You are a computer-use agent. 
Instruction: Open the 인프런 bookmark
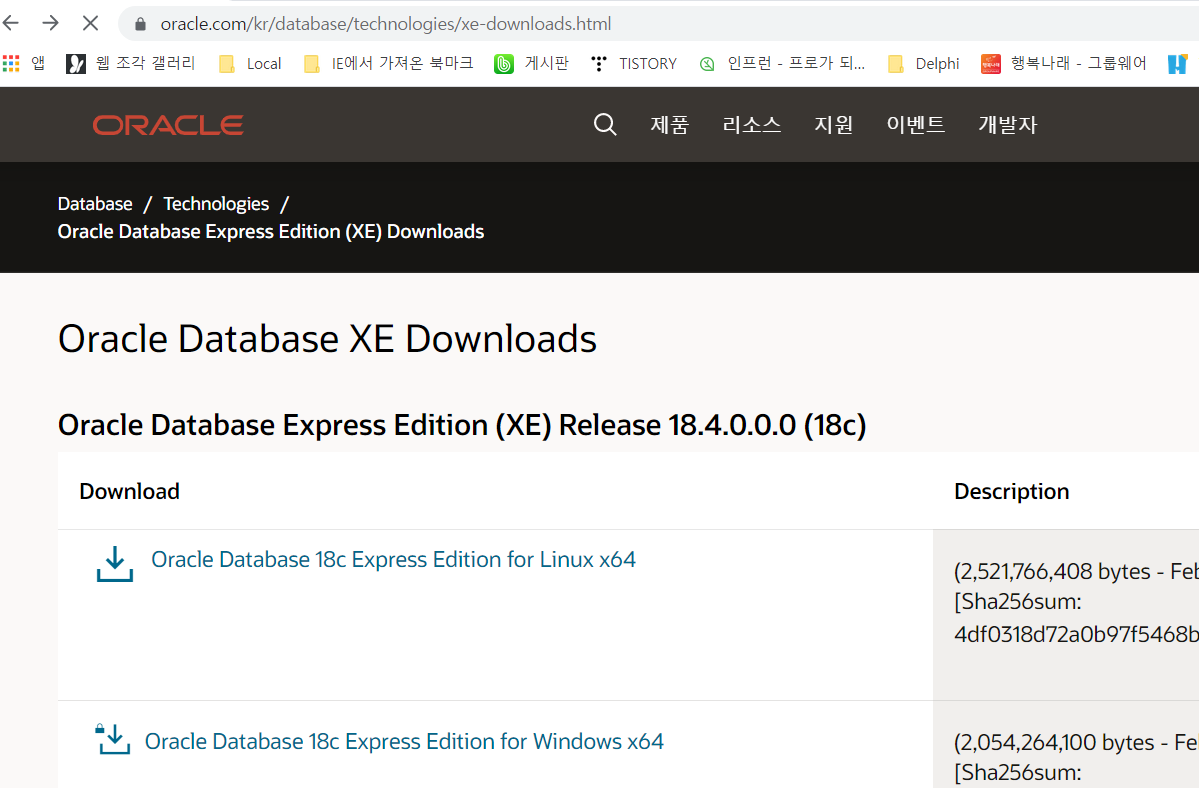click(x=782, y=63)
